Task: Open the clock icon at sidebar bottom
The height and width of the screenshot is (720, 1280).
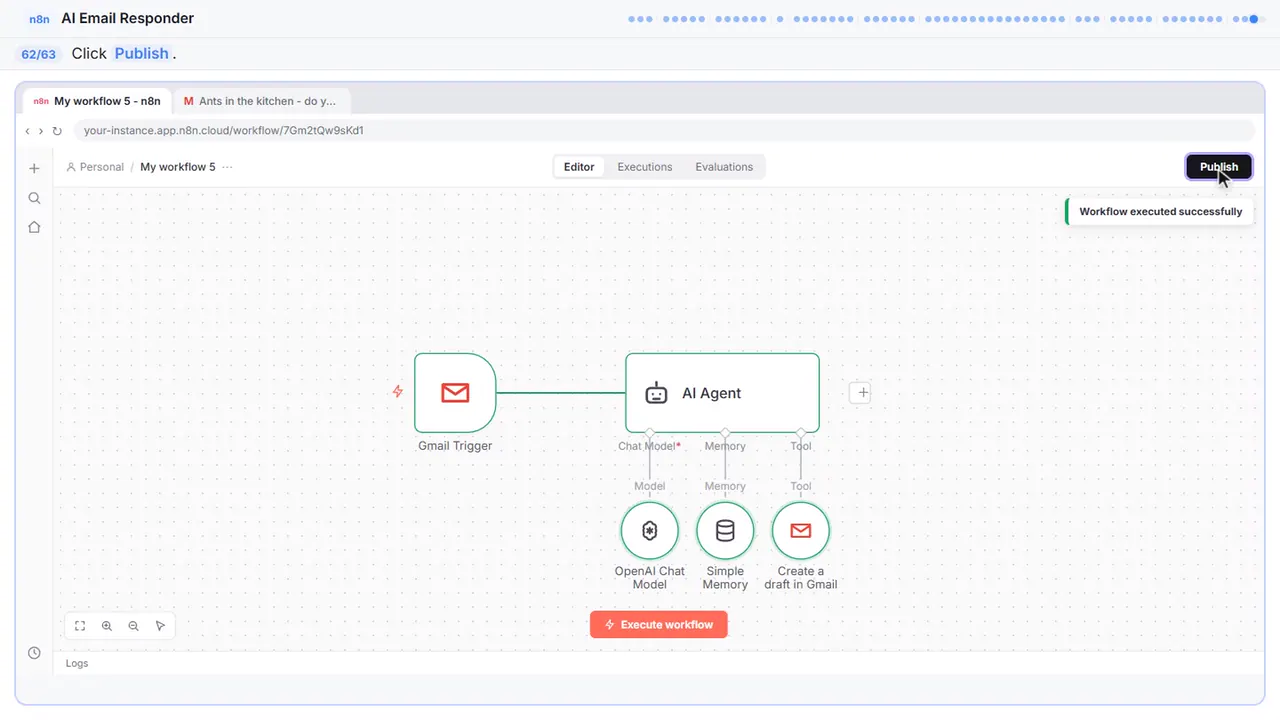Action: click(34, 653)
